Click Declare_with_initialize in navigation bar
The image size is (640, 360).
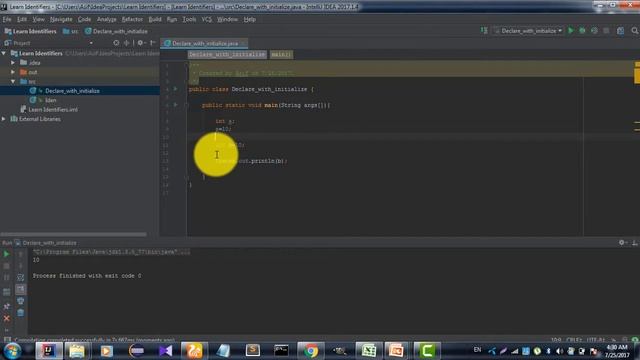tap(116, 31)
